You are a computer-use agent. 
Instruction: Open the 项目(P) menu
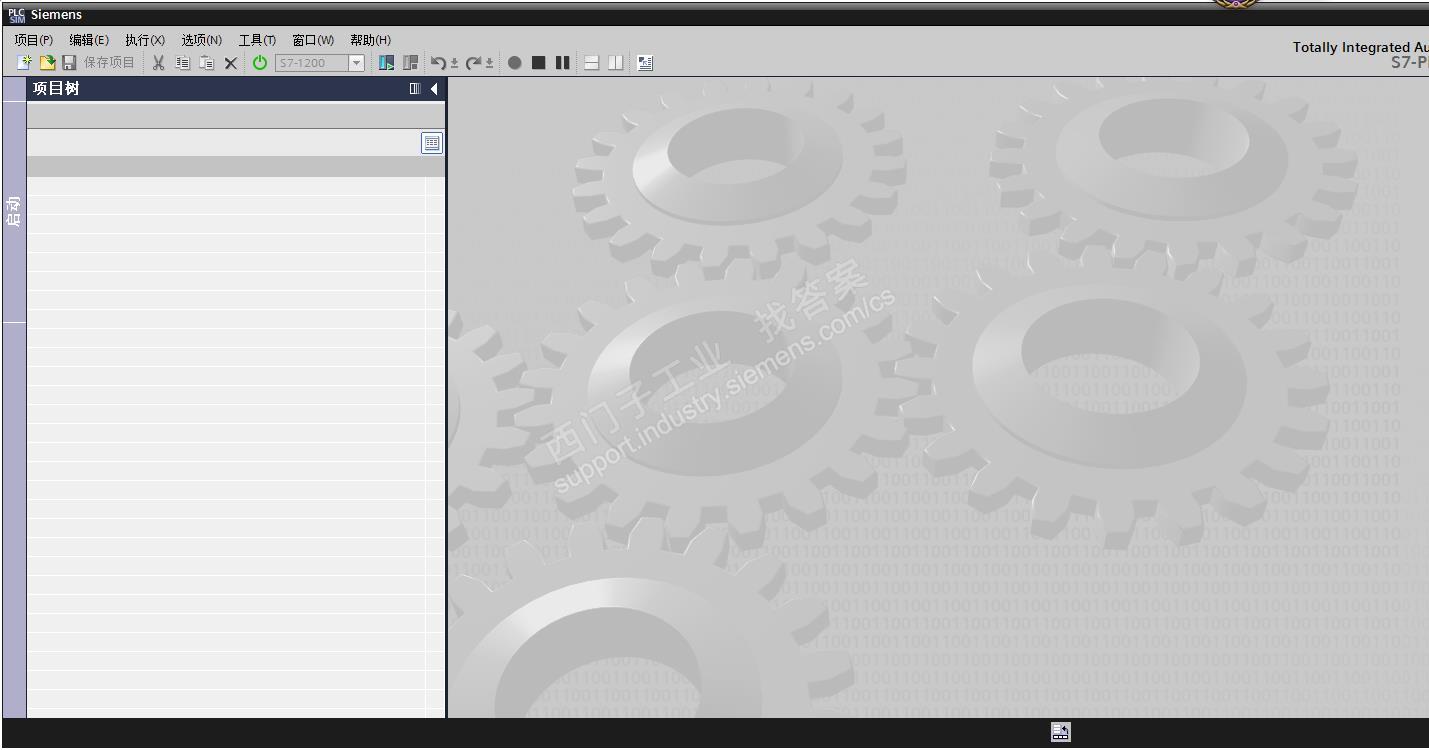[33, 40]
